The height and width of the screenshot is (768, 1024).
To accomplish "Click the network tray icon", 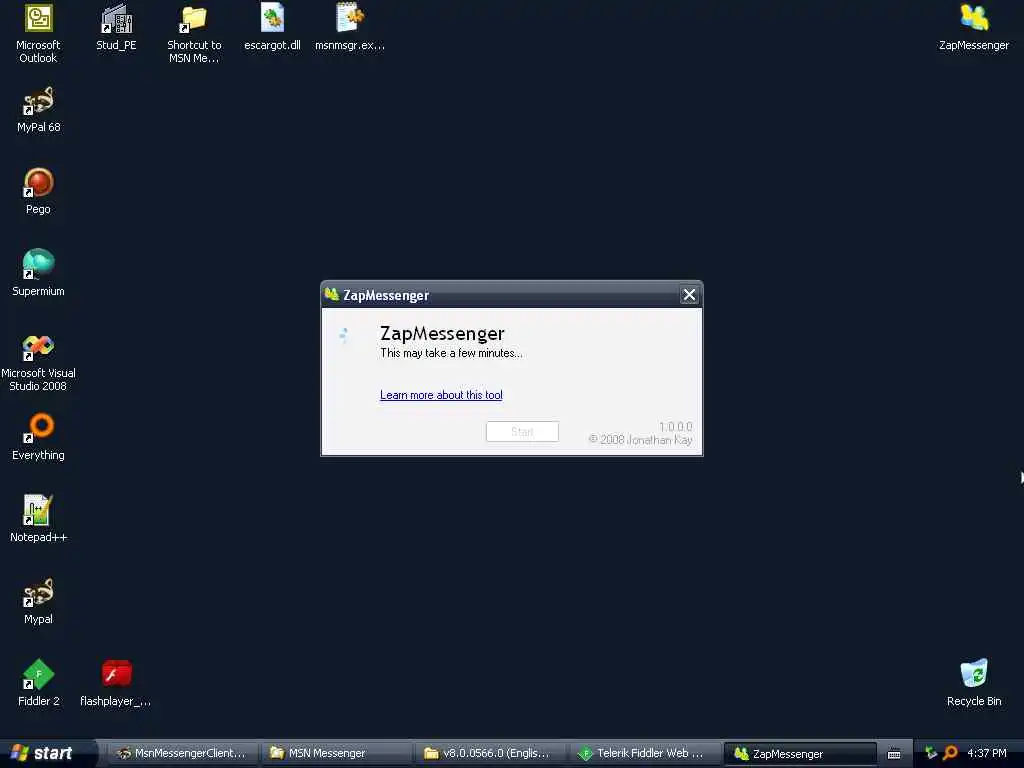I will pos(931,753).
